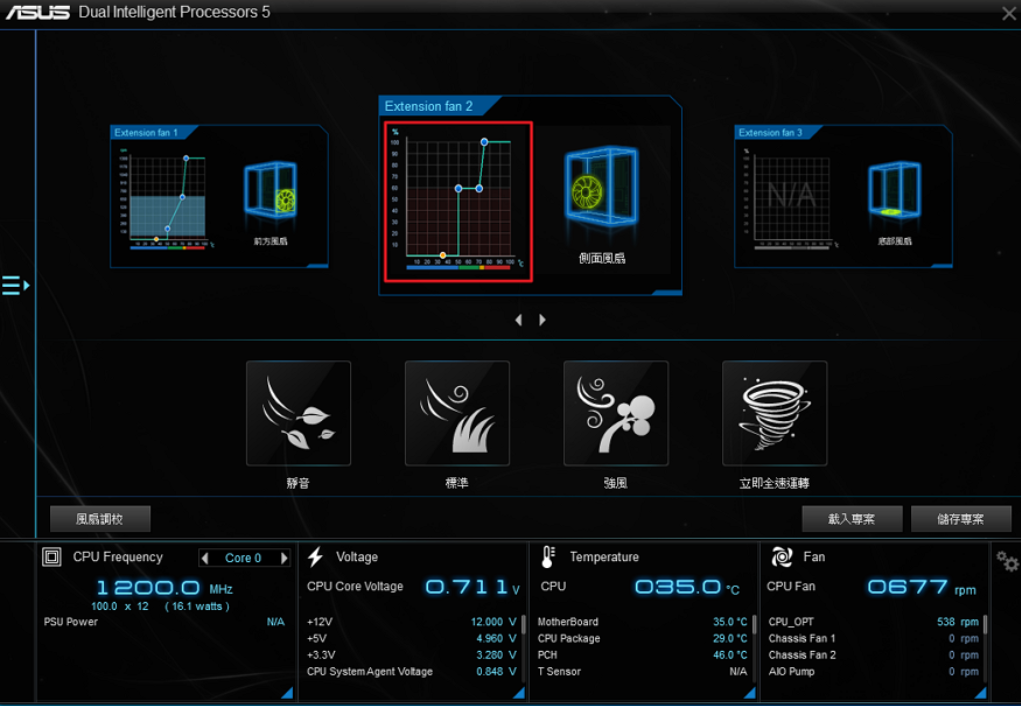Go to previous fan with left arrow
Viewport: 1021px width, 706px height.
518,320
